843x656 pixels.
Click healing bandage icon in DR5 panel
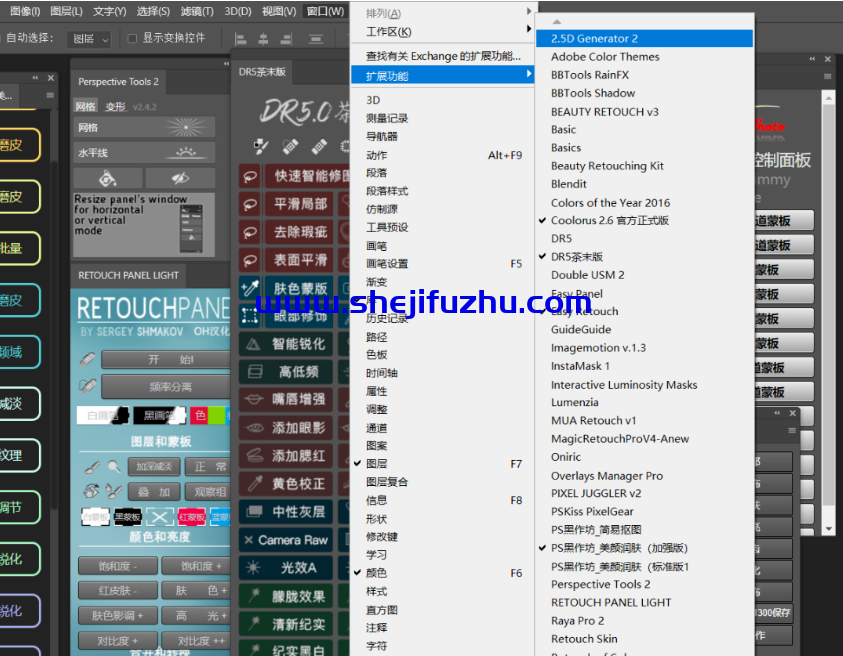pos(290,146)
